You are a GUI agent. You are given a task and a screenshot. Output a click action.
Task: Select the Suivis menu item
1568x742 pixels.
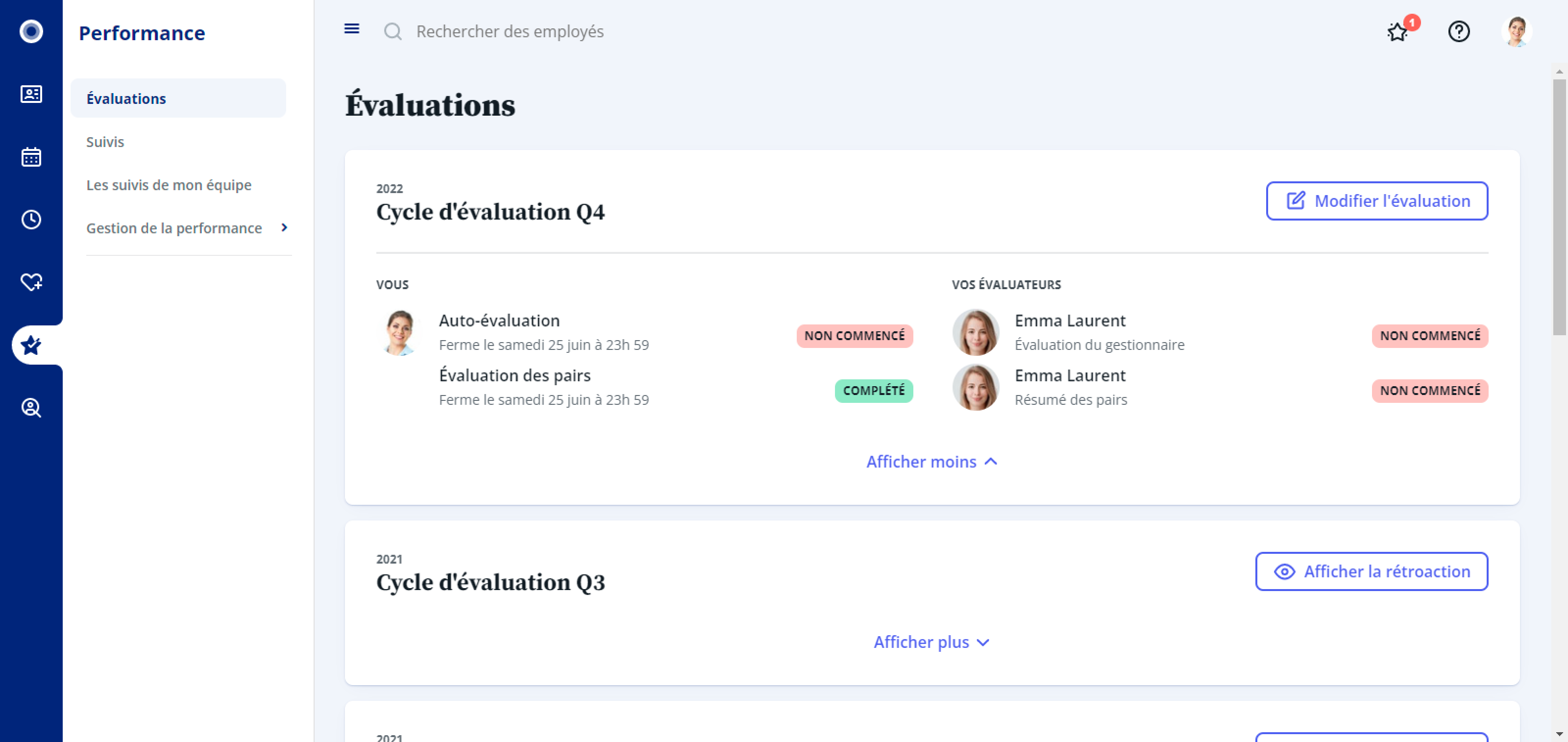pos(105,142)
